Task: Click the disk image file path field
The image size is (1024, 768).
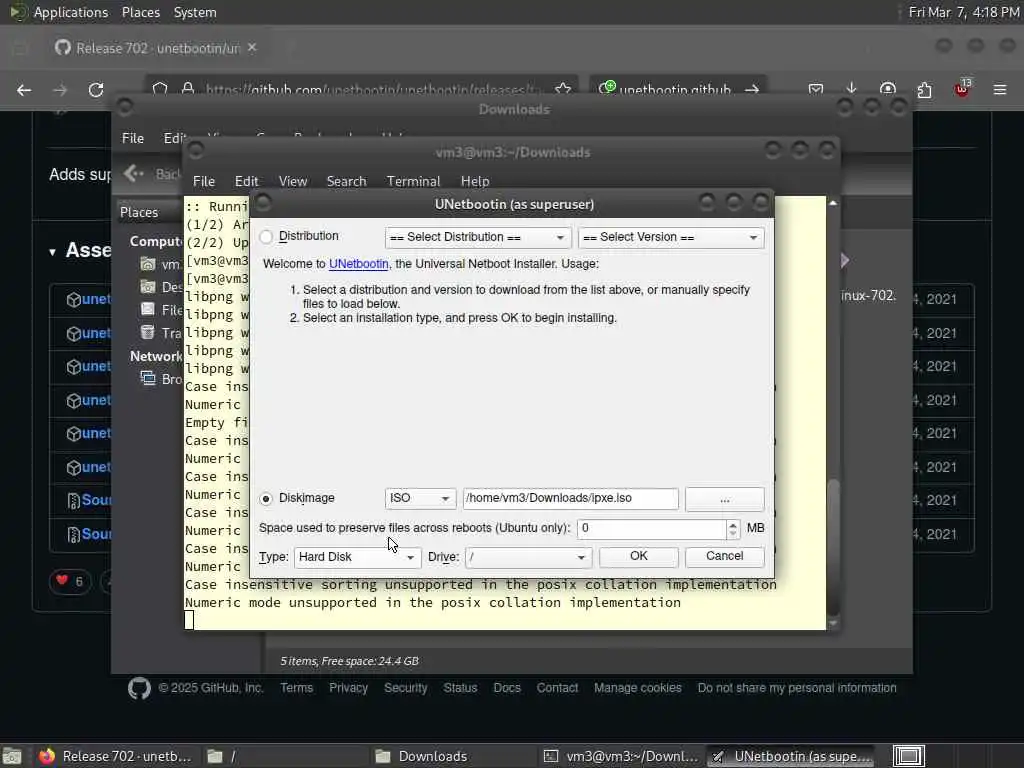Action: pyautogui.click(x=570, y=498)
